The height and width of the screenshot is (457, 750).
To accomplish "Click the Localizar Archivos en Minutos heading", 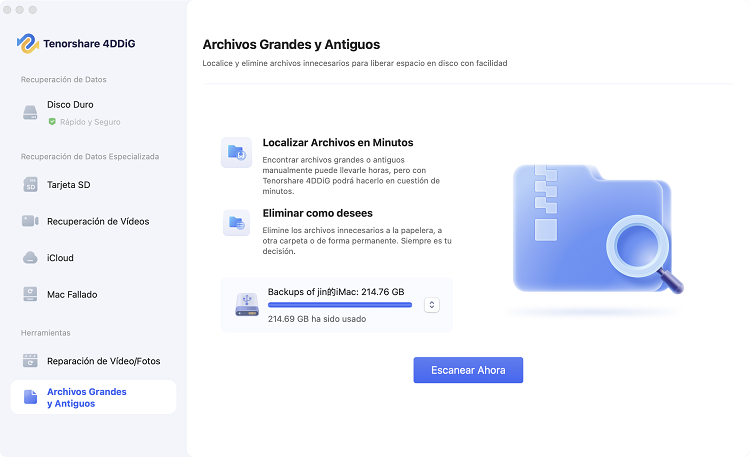I will click(x=338, y=143).
